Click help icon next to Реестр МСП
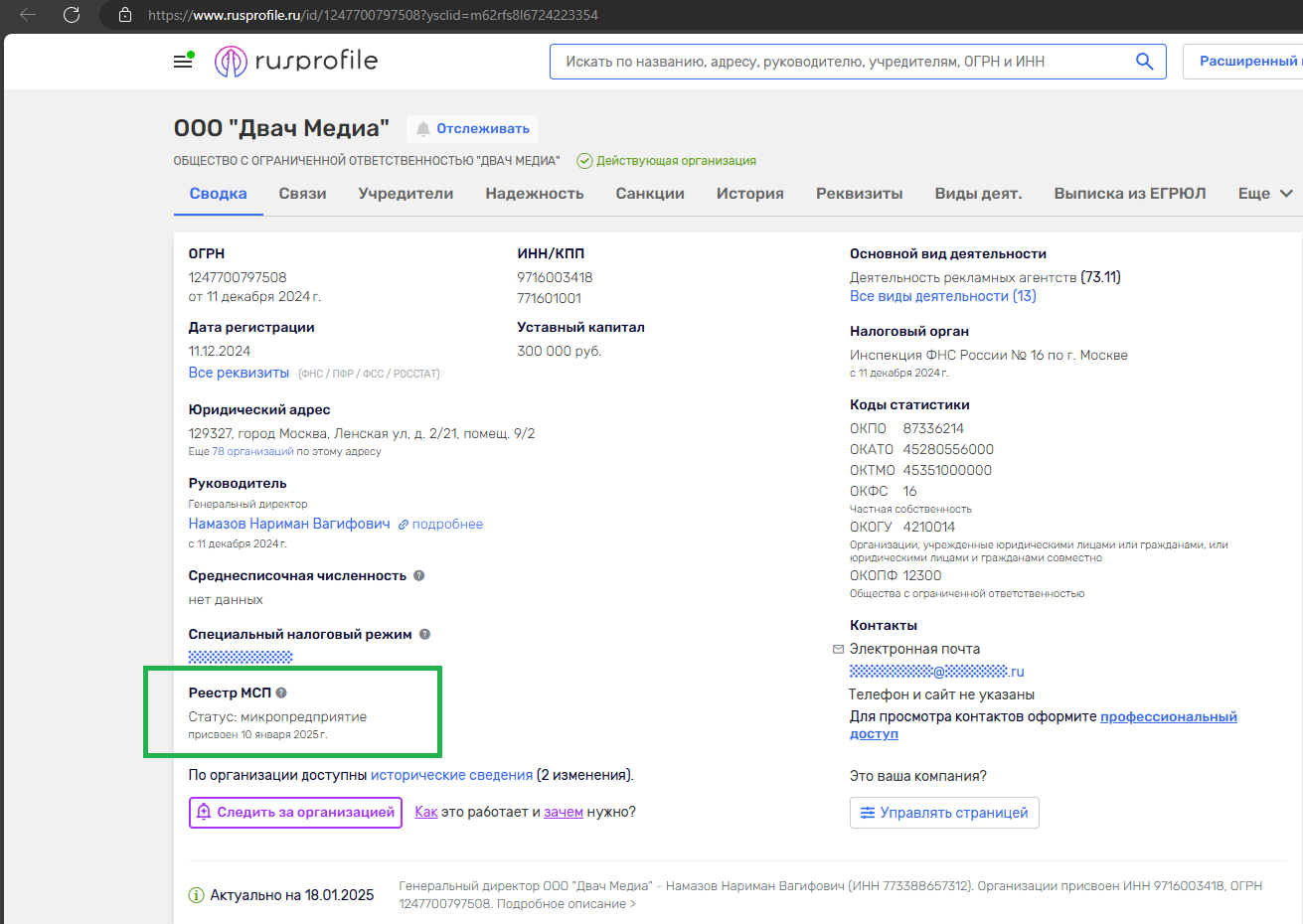This screenshot has height=924, width=1303. (281, 693)
